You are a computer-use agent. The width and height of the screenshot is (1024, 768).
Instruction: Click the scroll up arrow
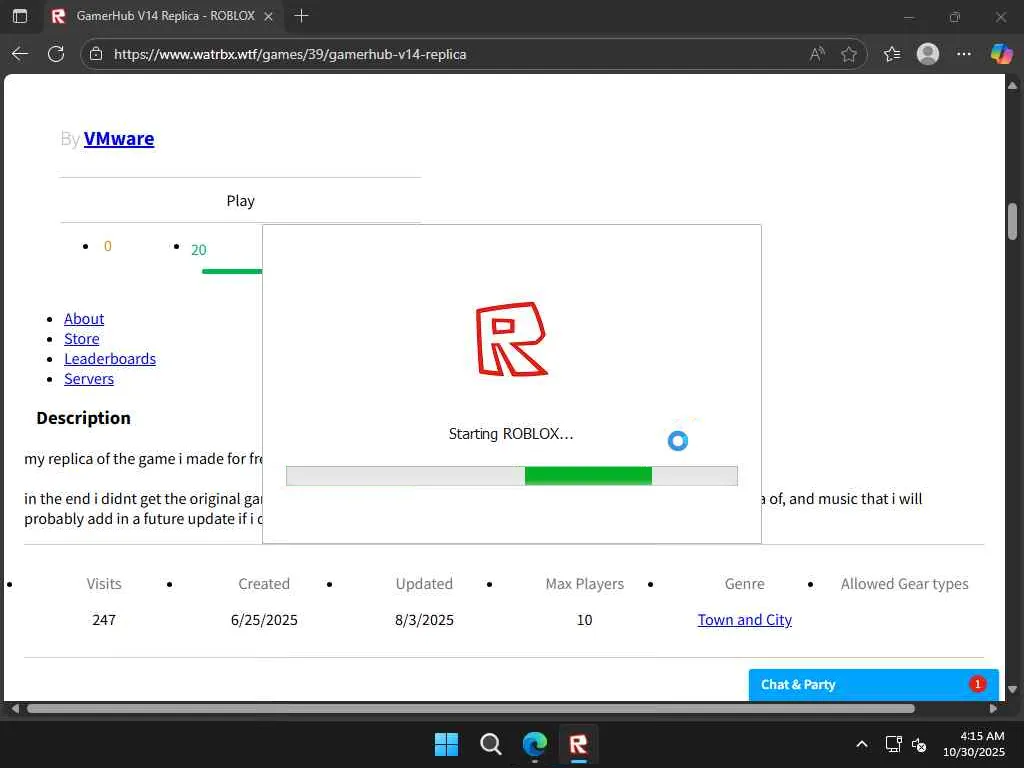click(1012, 86)
